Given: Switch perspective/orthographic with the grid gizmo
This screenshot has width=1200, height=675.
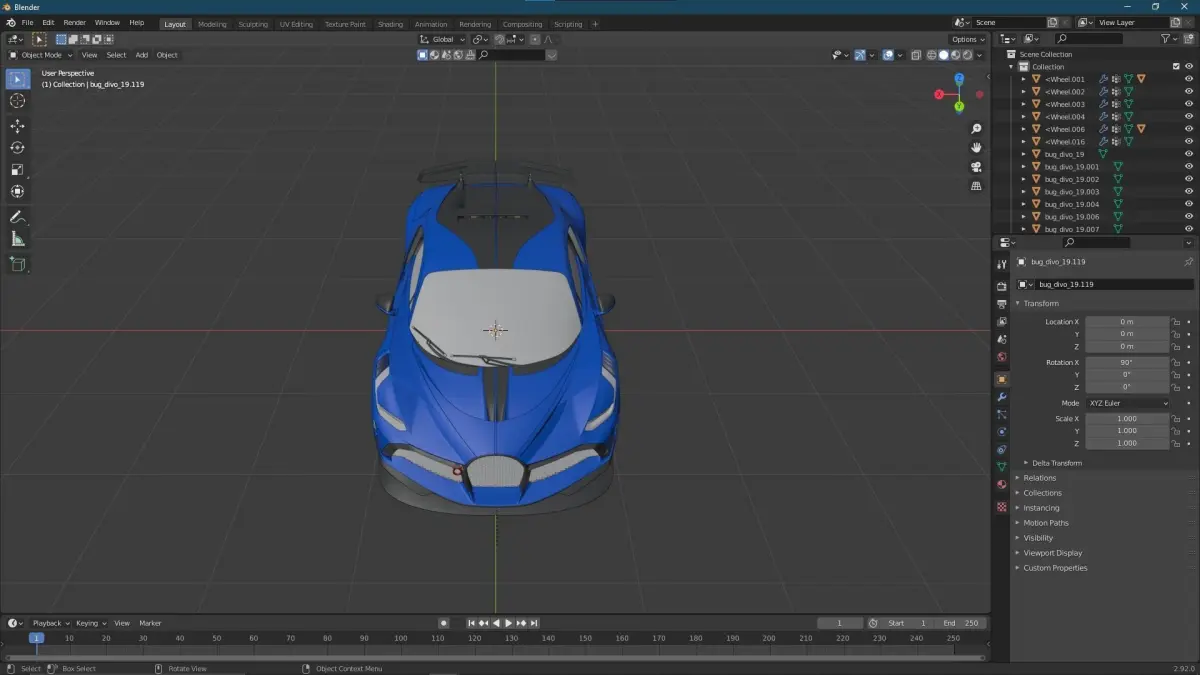Looking at the screenshot, I should tap(977, 185).
